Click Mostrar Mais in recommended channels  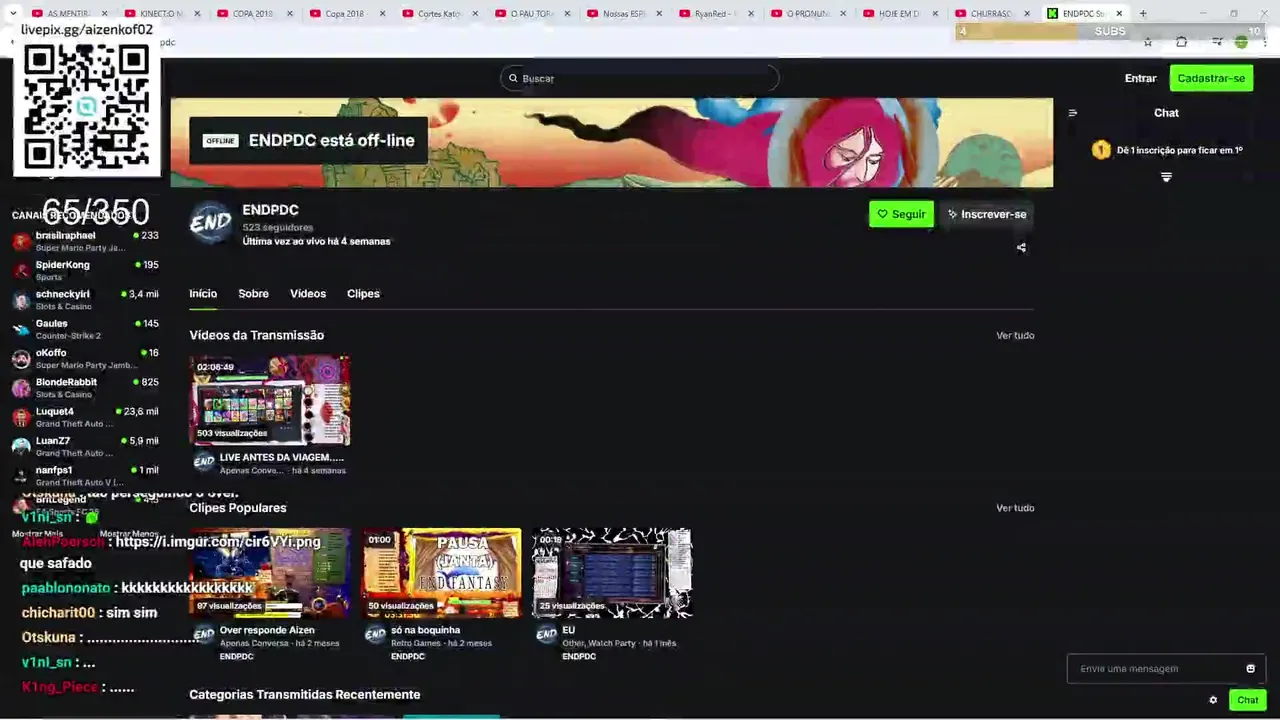coord(39,534)
